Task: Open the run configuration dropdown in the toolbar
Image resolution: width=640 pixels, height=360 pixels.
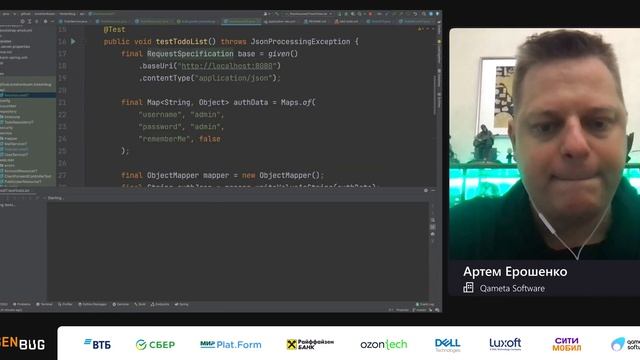Action: [309, 14]
